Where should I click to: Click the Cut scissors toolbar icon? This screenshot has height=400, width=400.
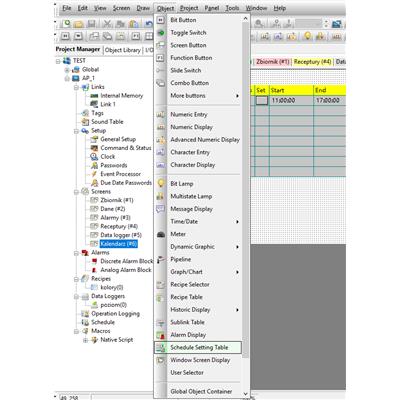coord(107,24)
